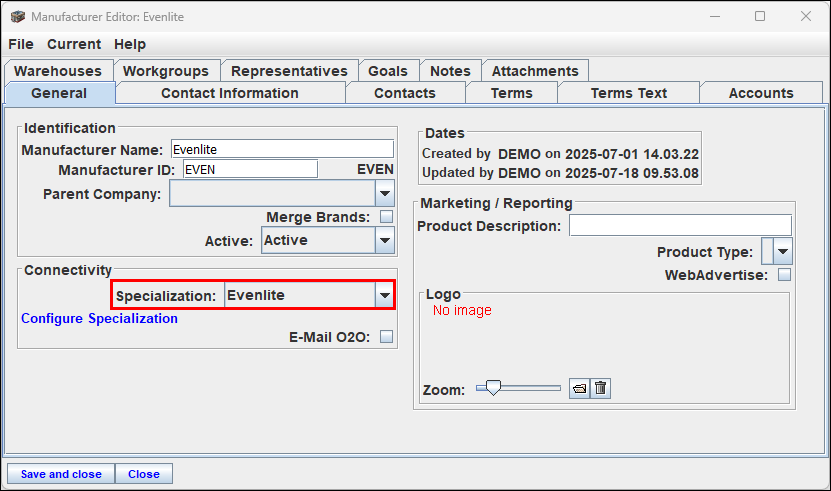Click the Product Description input field

[x=680, y=225]
